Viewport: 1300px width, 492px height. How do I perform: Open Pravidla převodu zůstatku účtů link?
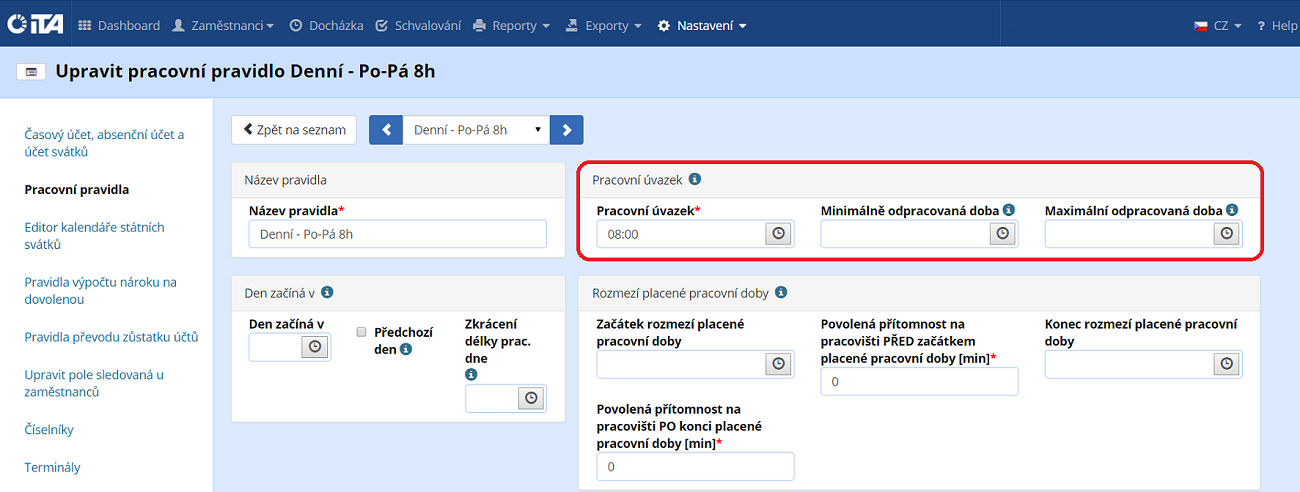(x=111, y=337)
